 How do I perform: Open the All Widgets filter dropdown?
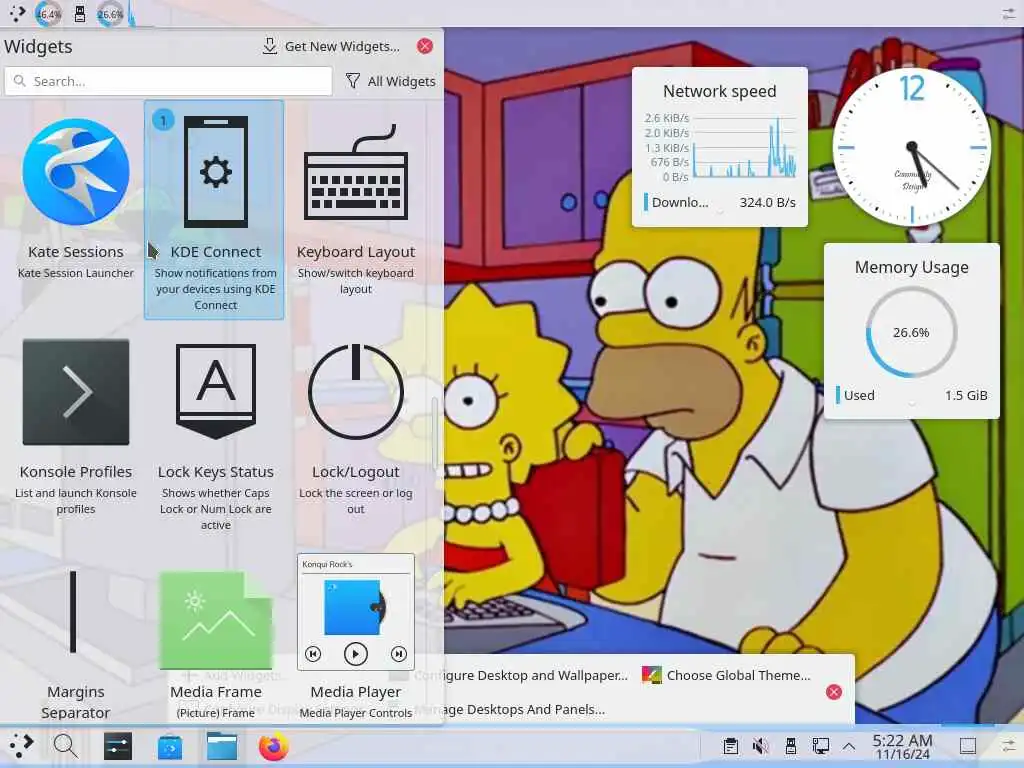(391, 81)
